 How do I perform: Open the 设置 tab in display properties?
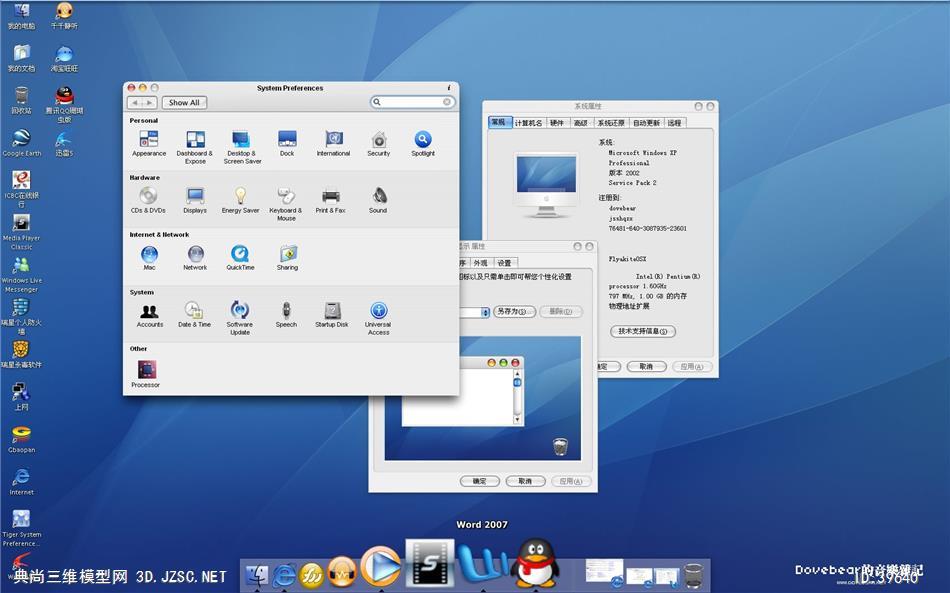(x=504, y=263)
